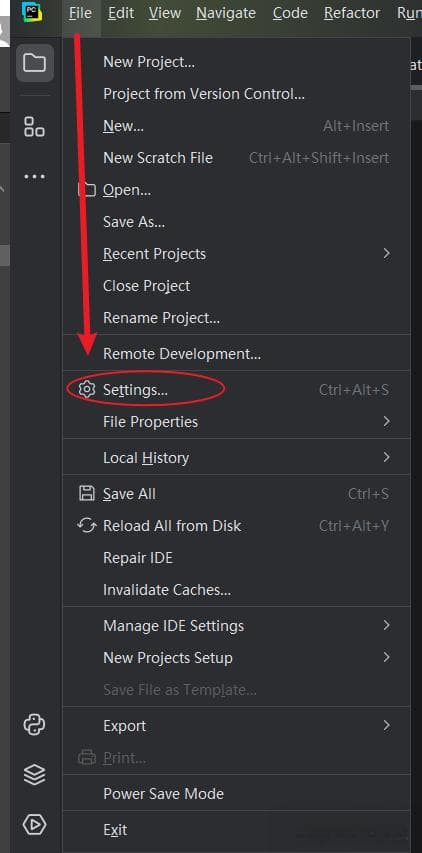
Task: Click the gear icon next to Settings
Action: tap(86, 390)
